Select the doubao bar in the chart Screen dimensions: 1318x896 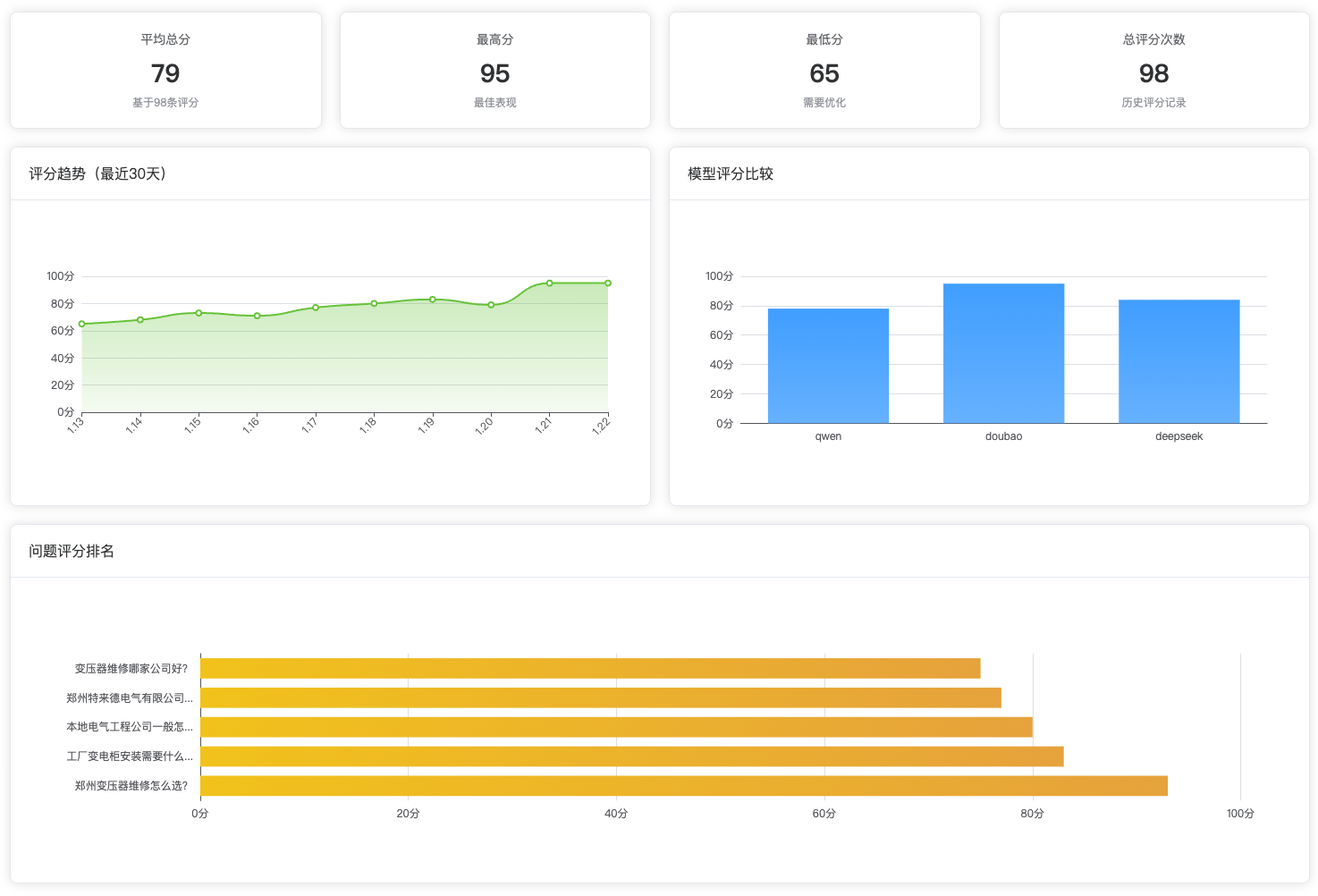point(1003,353)
